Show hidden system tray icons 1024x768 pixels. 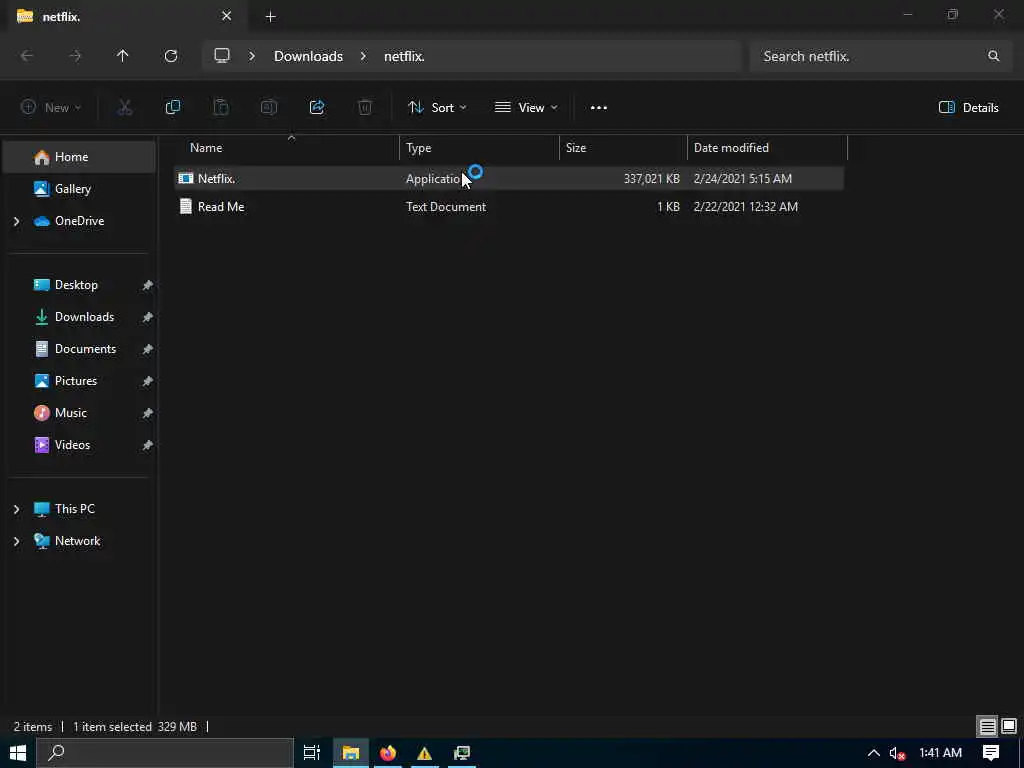pyautogui.click(x=874, y=753)
